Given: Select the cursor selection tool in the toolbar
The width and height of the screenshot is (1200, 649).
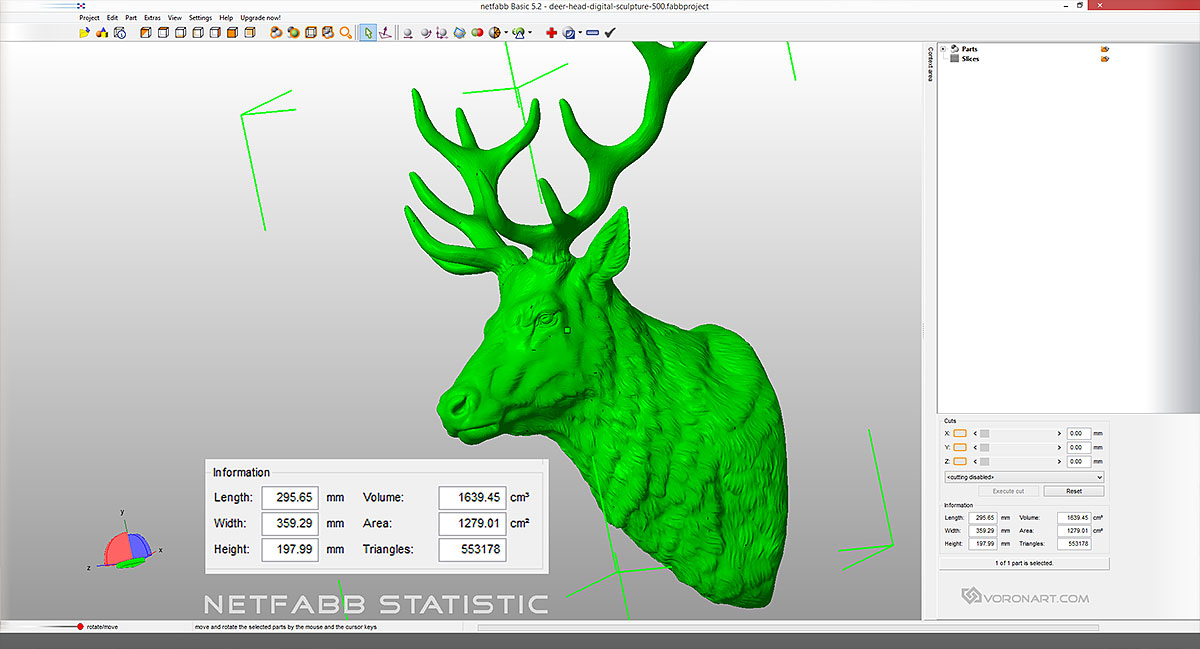Looking at the screenshot, I should tap(366, 32).
